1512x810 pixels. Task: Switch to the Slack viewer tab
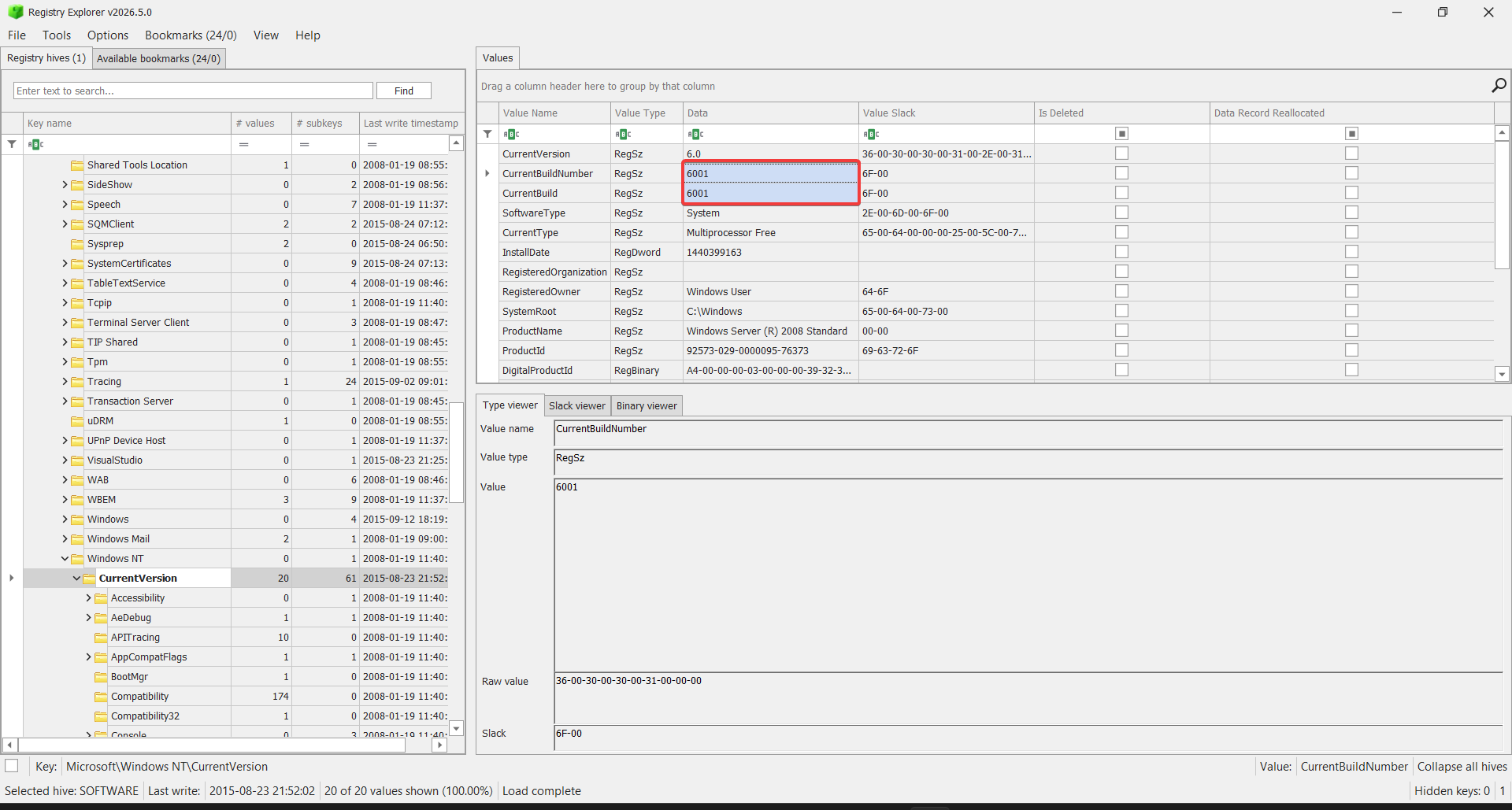pyautogui.click(x=577, y=406)
